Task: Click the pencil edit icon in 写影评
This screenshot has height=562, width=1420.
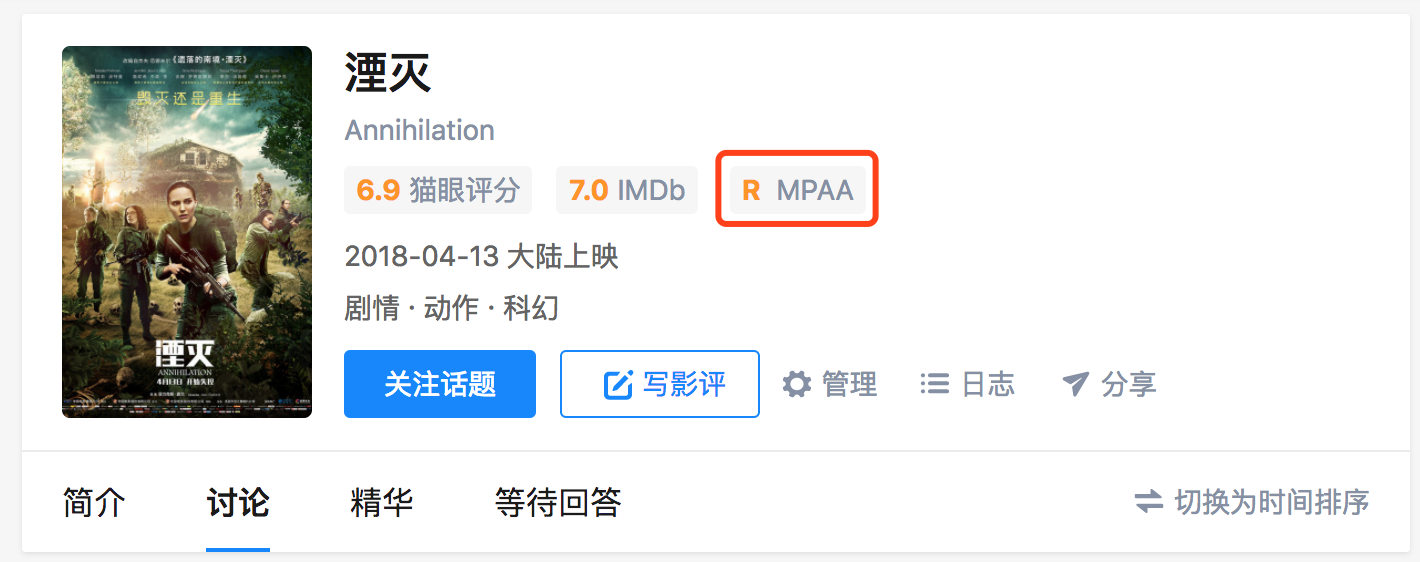Action: click(x=618, y=385)
